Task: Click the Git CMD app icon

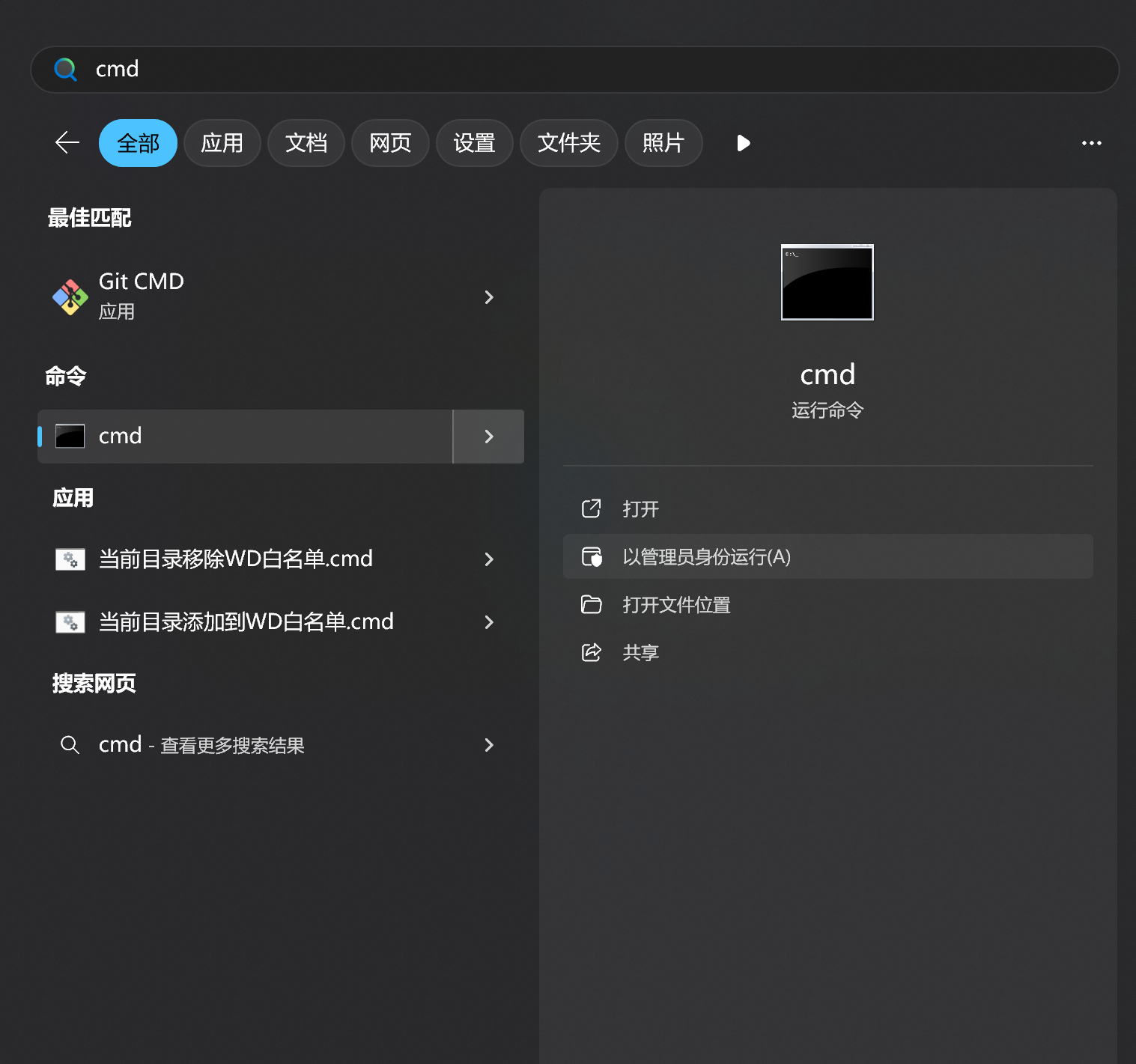Action: pos(70,297)
